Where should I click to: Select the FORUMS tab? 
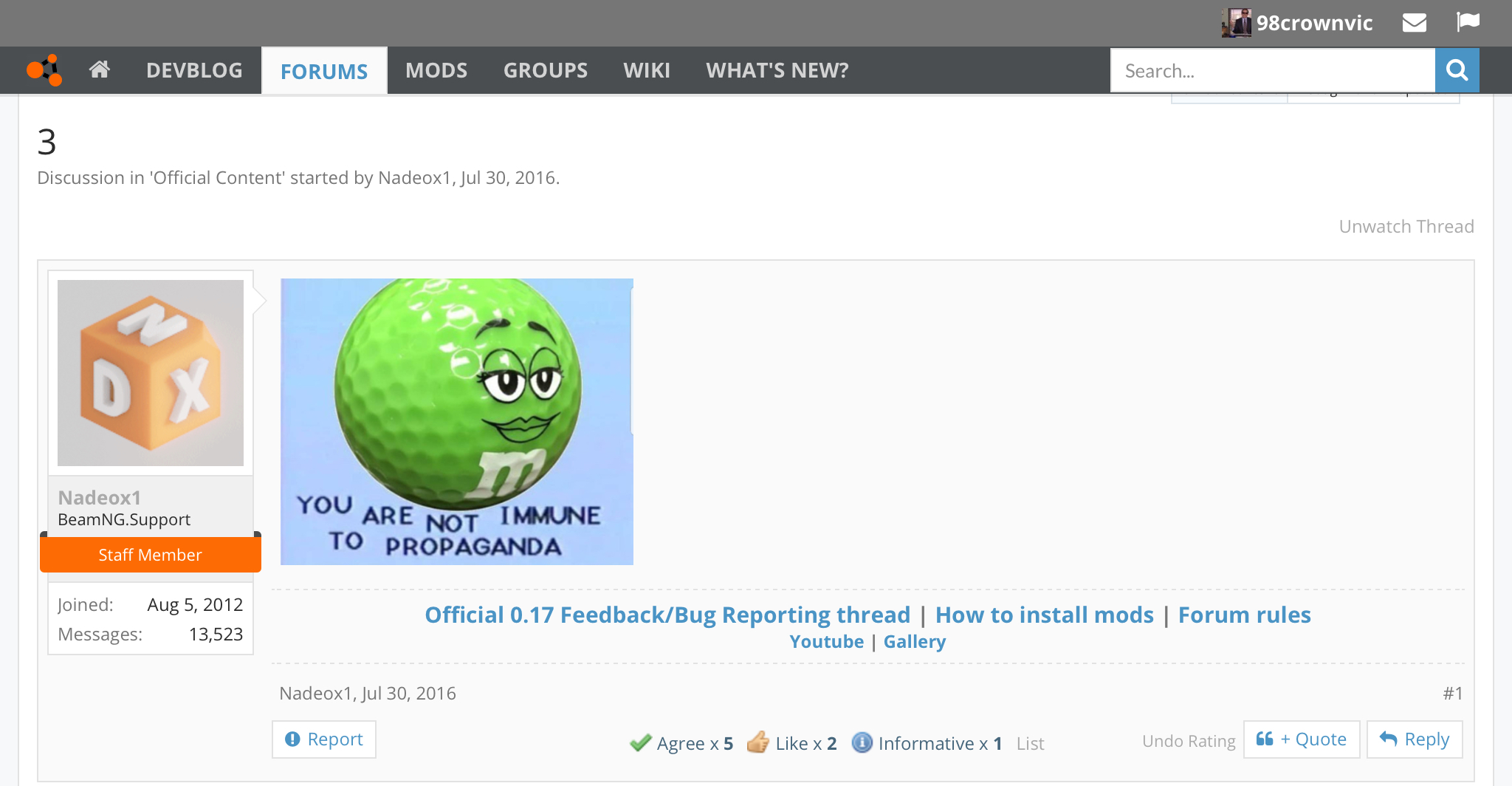pos(324,71)
